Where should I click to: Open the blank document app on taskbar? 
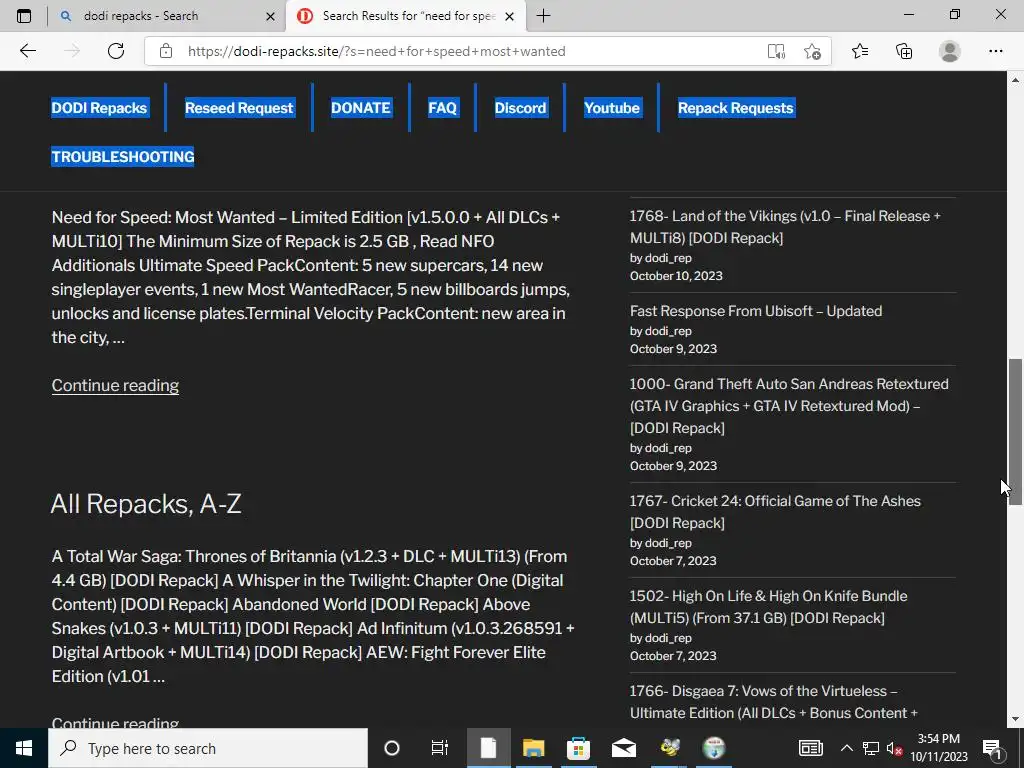[x=488, y=748]
